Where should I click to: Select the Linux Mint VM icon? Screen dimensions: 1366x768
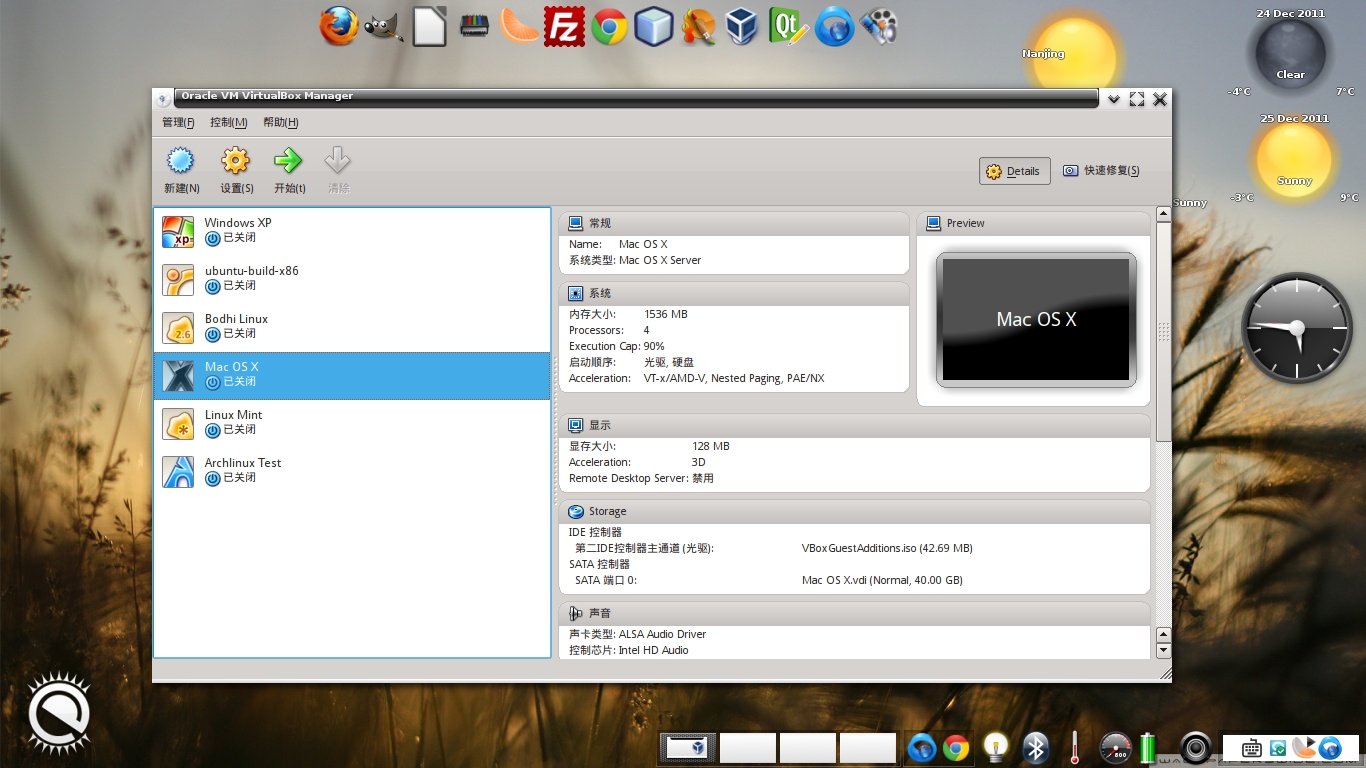click(178, 423)
